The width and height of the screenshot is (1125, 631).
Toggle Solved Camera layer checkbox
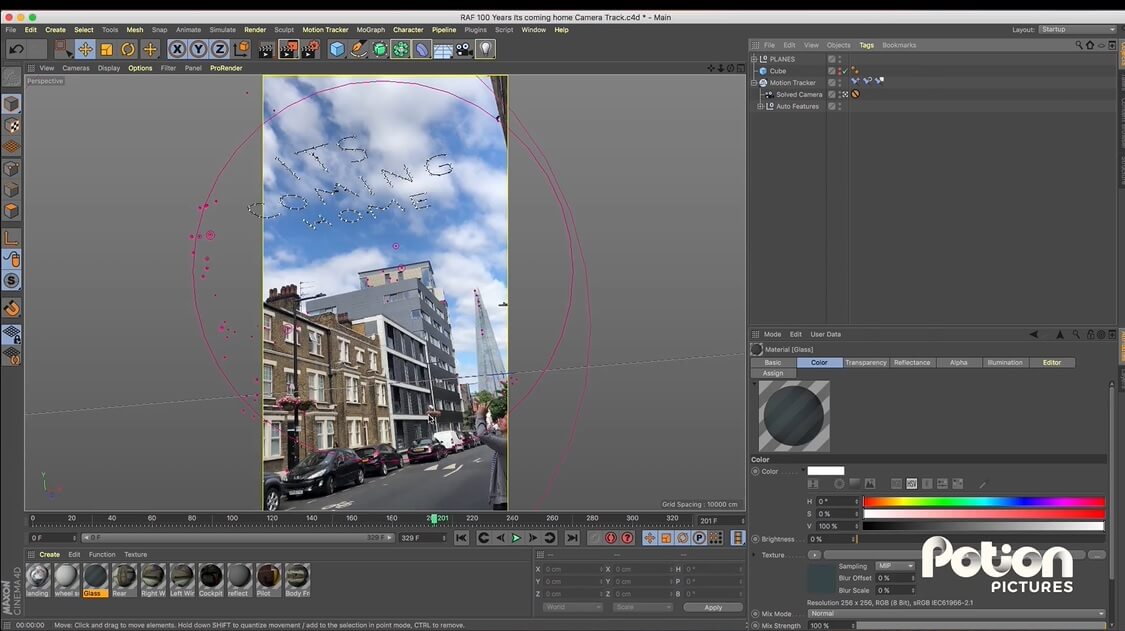[x=832, y=95]
